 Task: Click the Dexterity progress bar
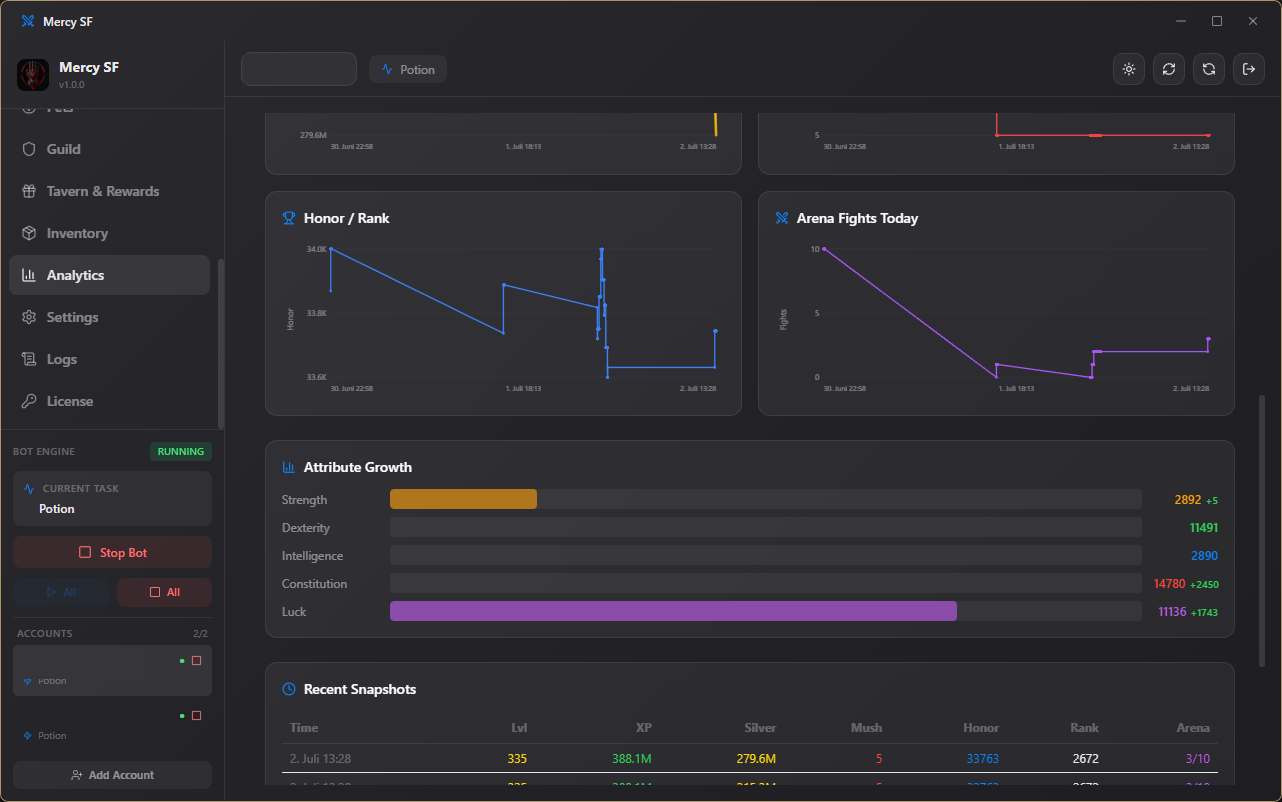tap(766, 527)
